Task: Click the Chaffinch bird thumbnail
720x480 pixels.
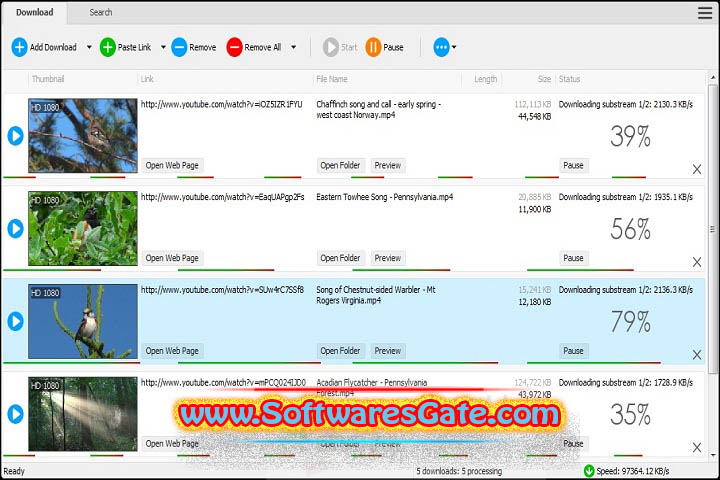Action: click(83, 136)
